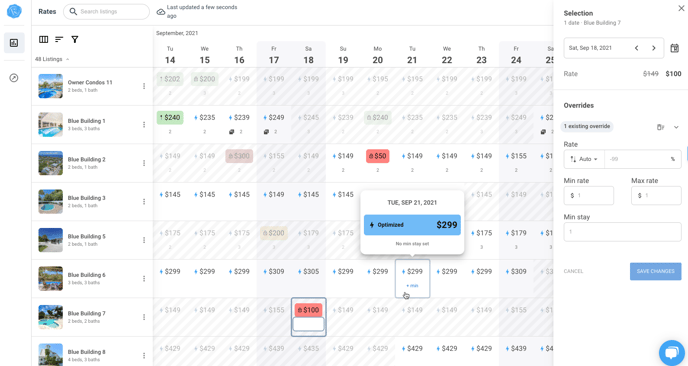
Task: Click the sort listings icon
Action: tap(59, 39)
